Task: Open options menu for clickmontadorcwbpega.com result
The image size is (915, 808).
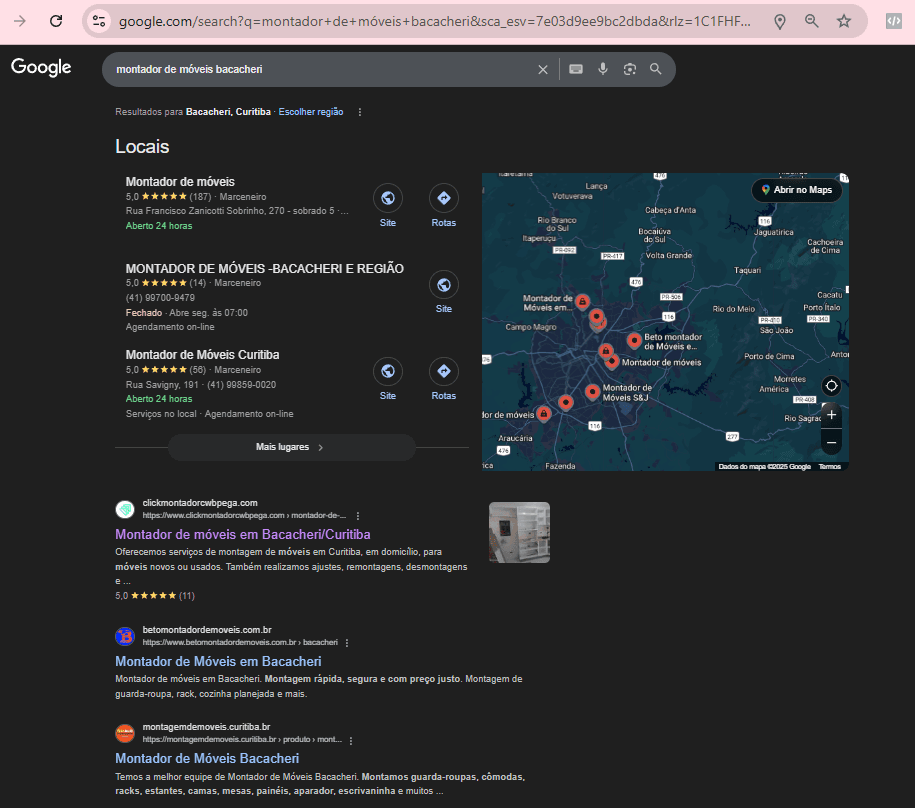Action: pos(357,515)
